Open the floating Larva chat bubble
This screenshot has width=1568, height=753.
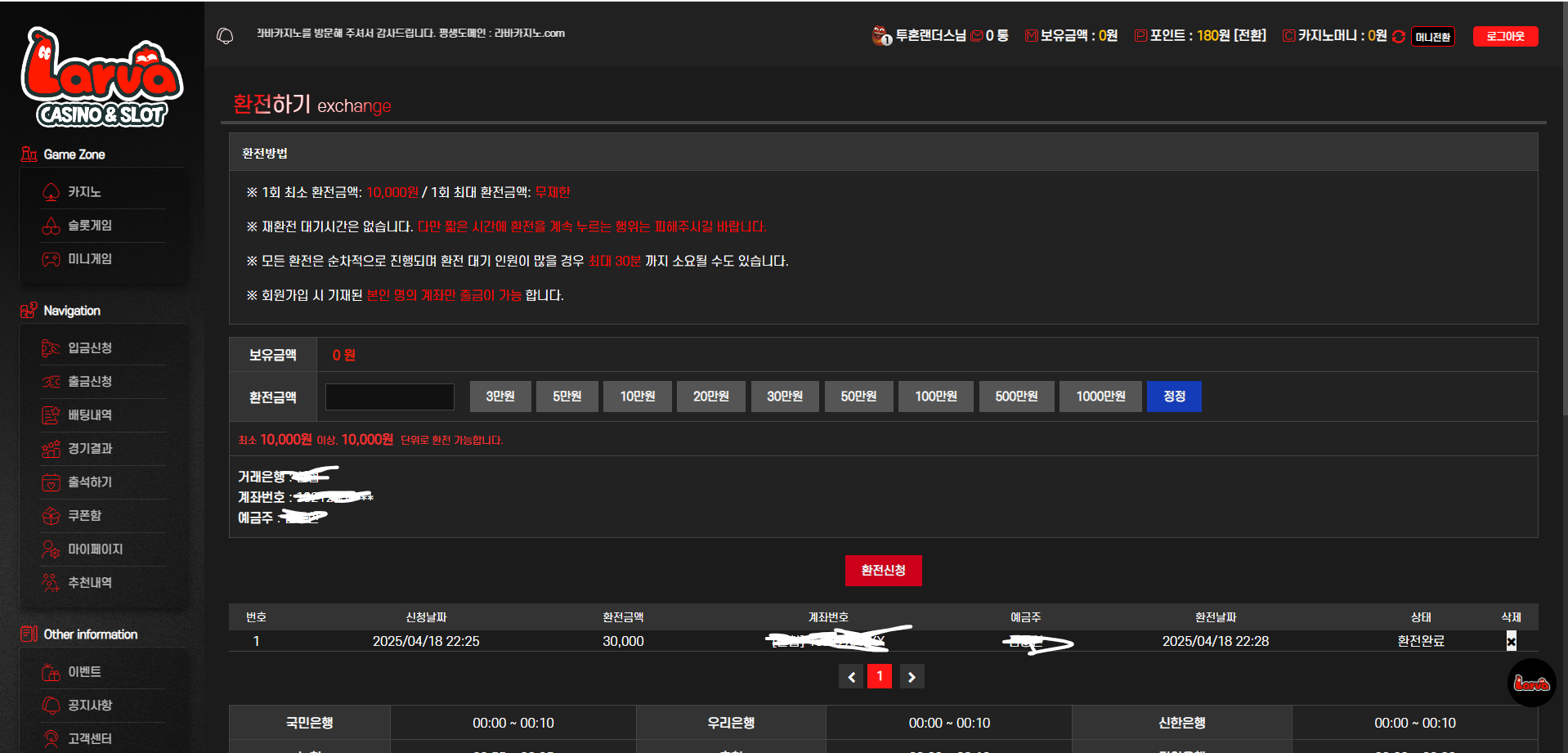(1530, 683)
